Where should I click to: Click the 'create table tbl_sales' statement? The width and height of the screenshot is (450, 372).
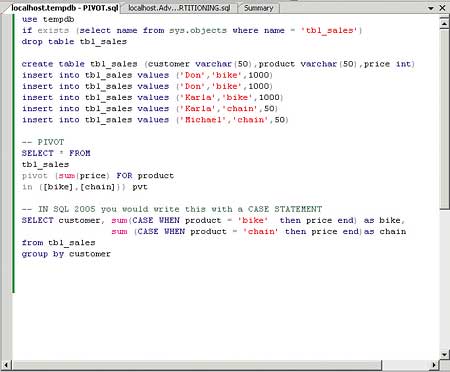pos(218,64)
